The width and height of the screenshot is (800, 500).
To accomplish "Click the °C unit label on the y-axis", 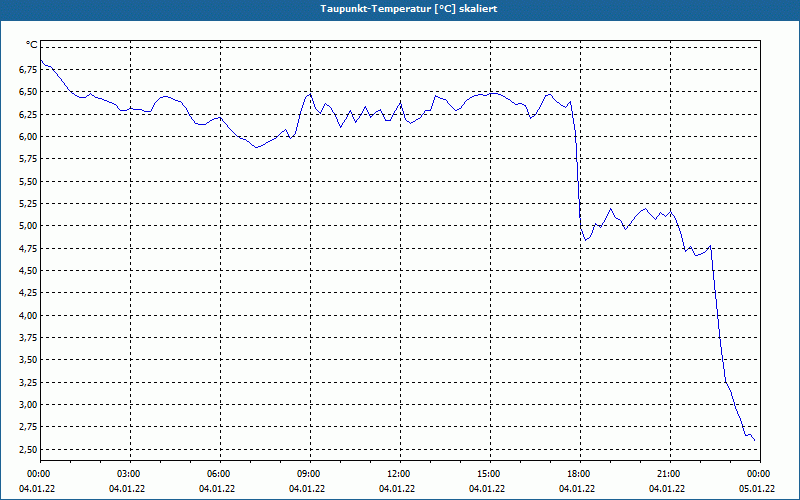I will pos(32,45).
